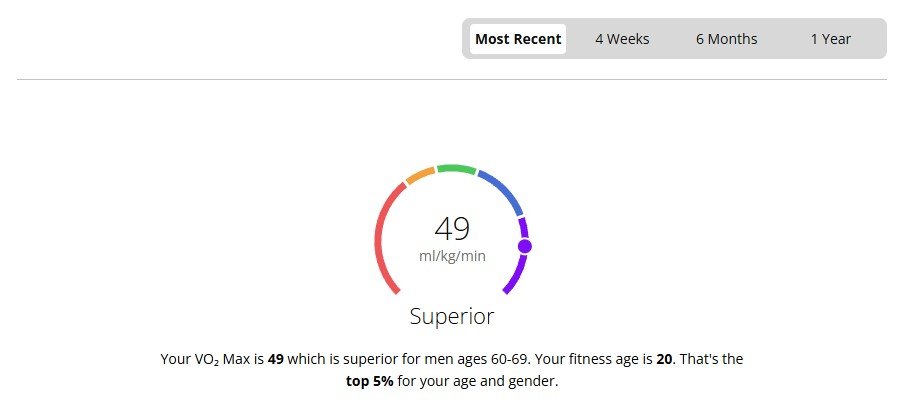
Task: Click the purple marker dot on the gauge
Action: click(x=525, y=246)
